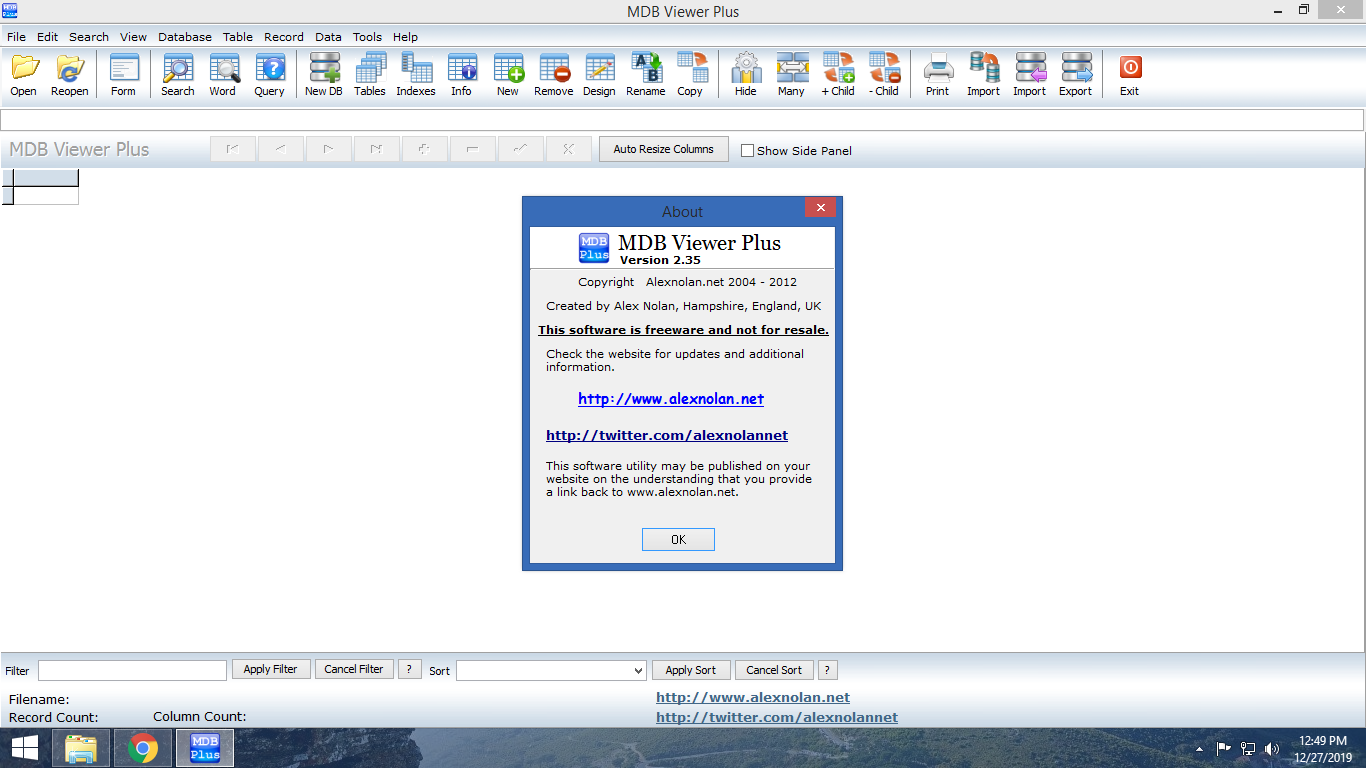
Task: Open the twitter link in status area
Action: coord(777,717)
